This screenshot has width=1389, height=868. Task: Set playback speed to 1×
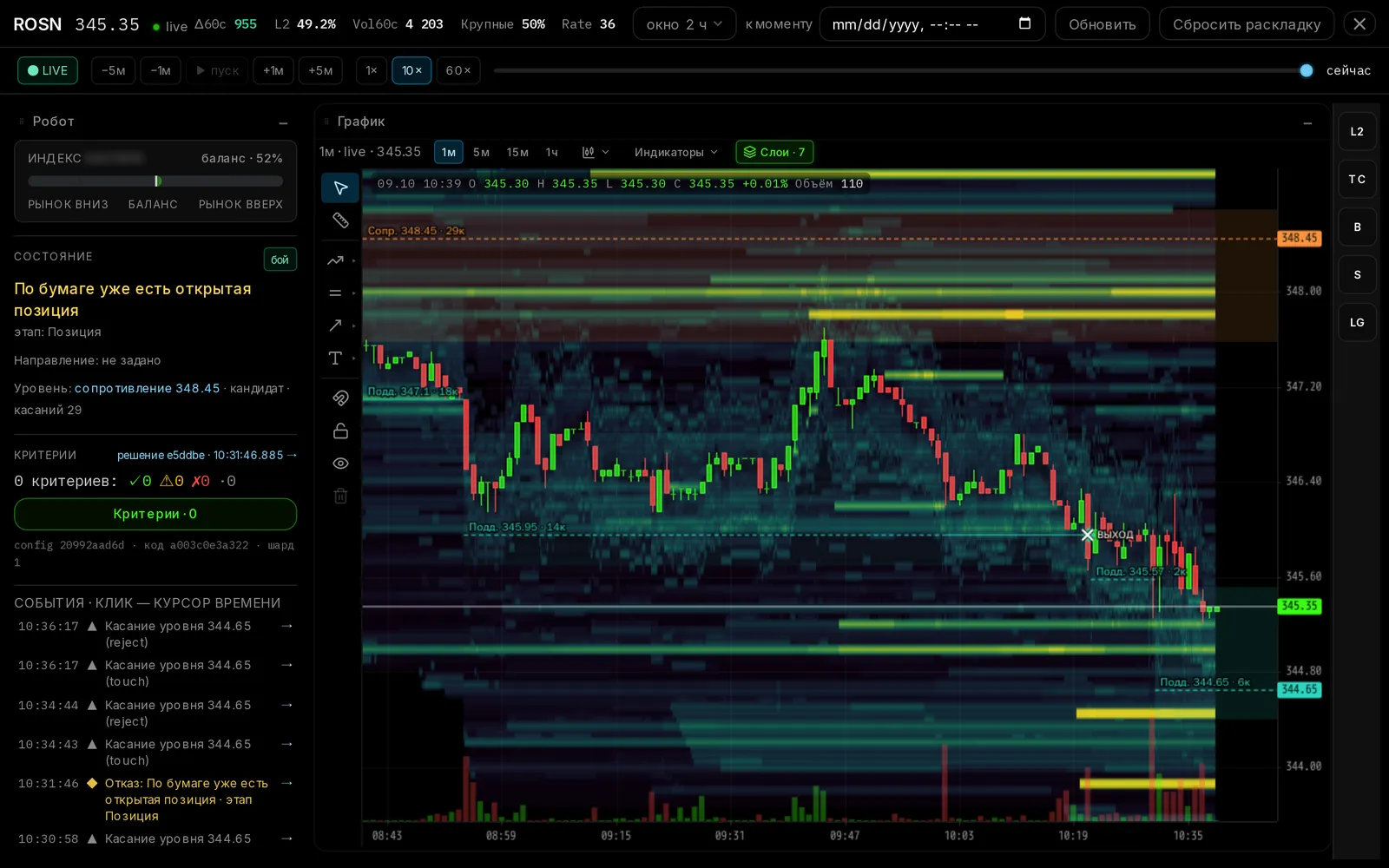pyautogui.click(x=372, y=70)
